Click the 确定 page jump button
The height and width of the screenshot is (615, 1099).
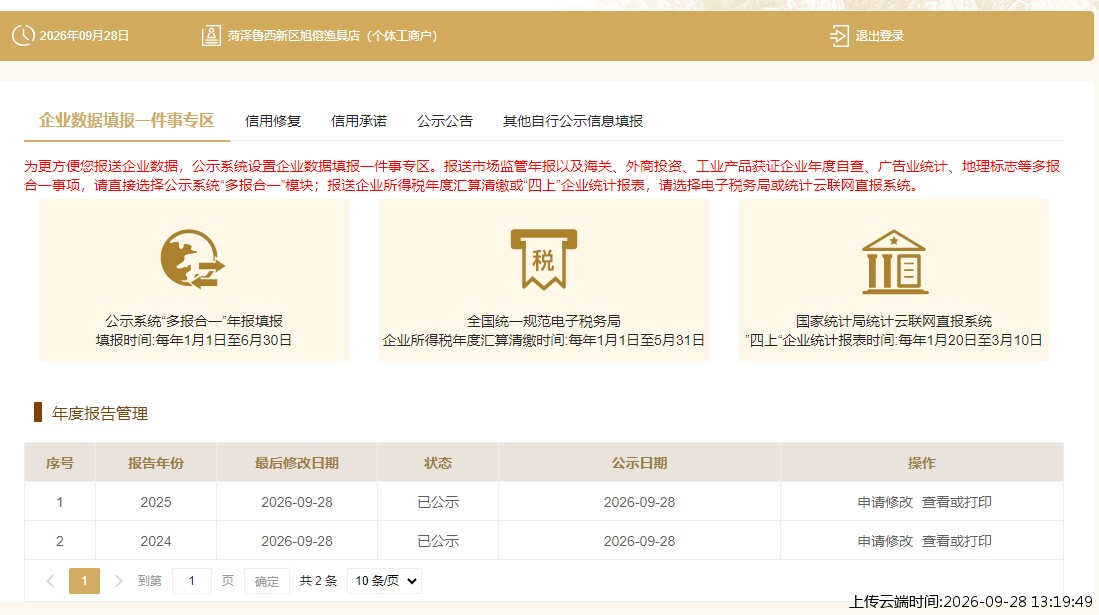pos(266,581)
